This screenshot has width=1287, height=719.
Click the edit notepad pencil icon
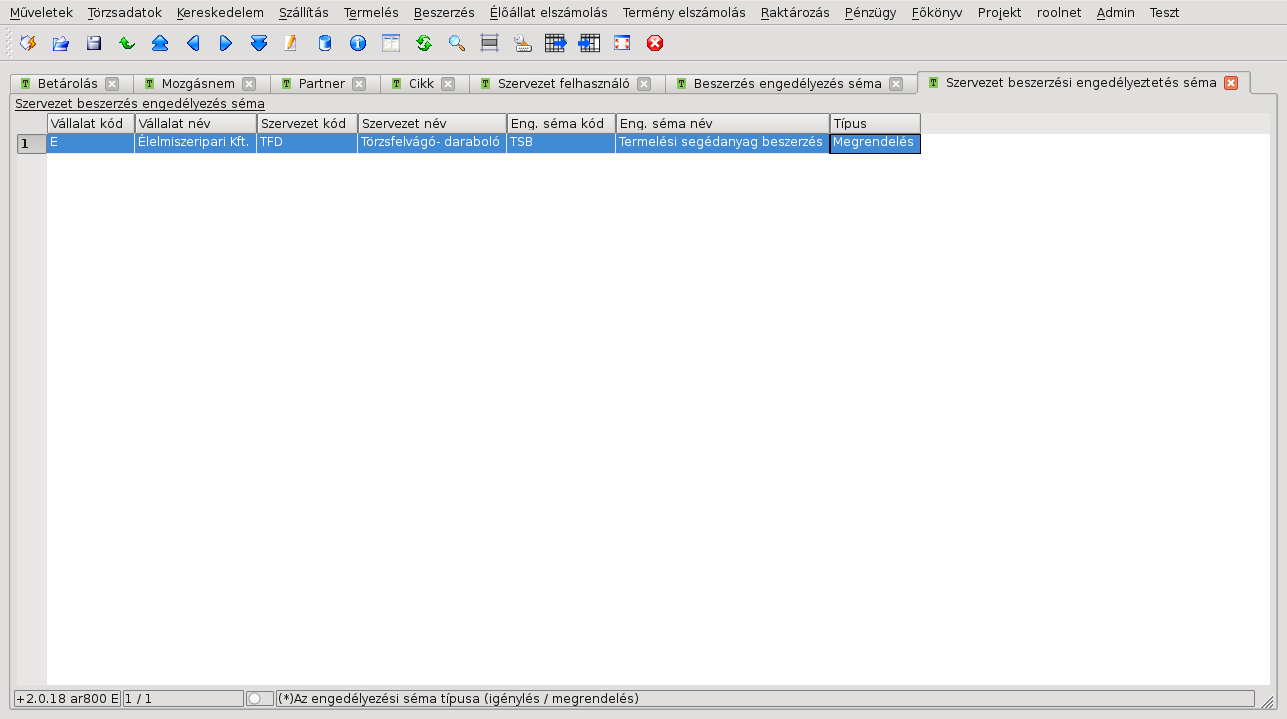coord(291,44)
